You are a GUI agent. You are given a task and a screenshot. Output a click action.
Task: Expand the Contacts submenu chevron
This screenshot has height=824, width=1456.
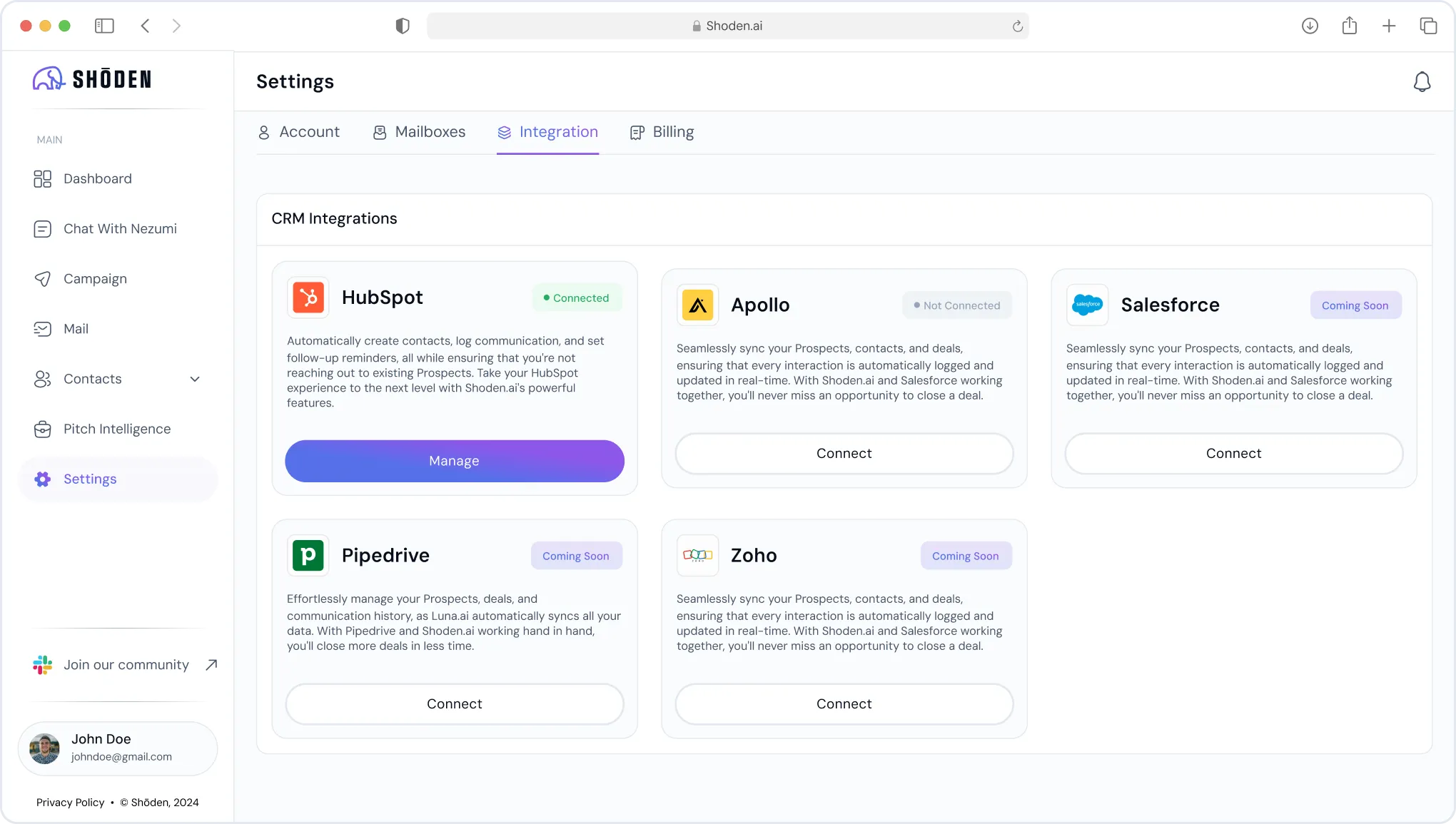tap(195, 379)
